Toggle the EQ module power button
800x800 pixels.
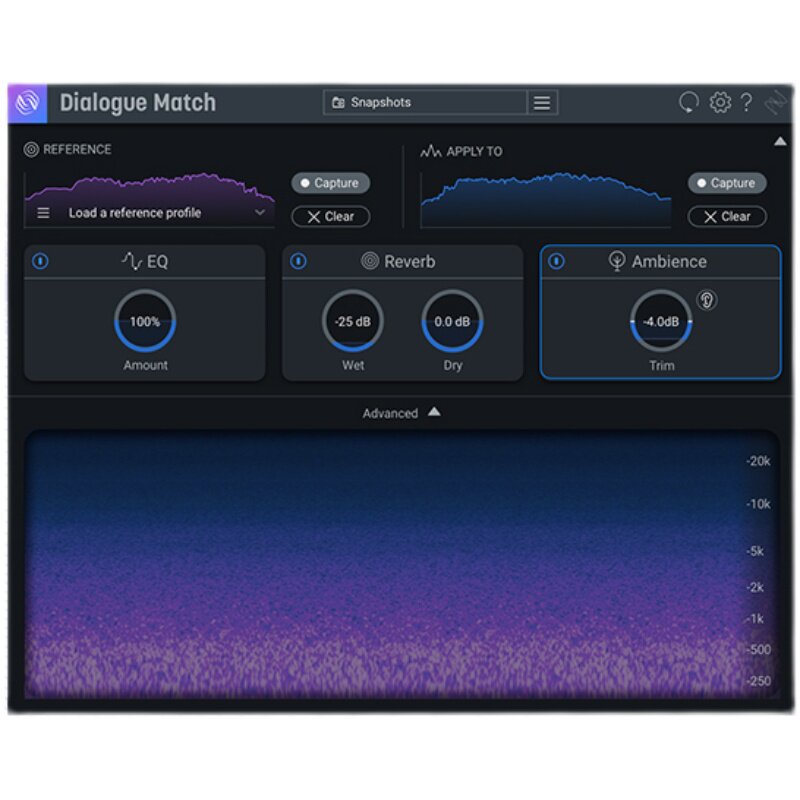40,261
